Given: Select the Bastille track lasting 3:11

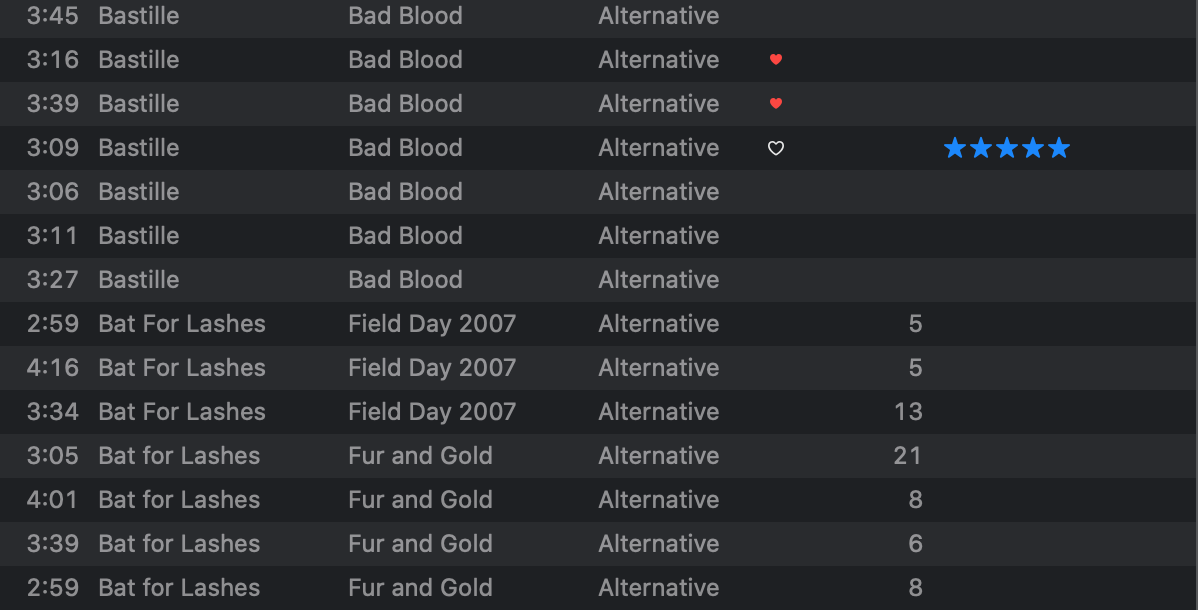Looking at the screenshot, I should (x=599, y=236).
